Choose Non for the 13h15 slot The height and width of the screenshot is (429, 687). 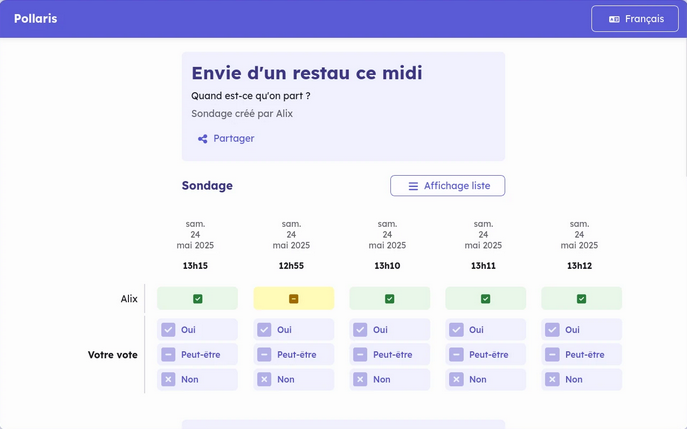click(x=198, y=380)
